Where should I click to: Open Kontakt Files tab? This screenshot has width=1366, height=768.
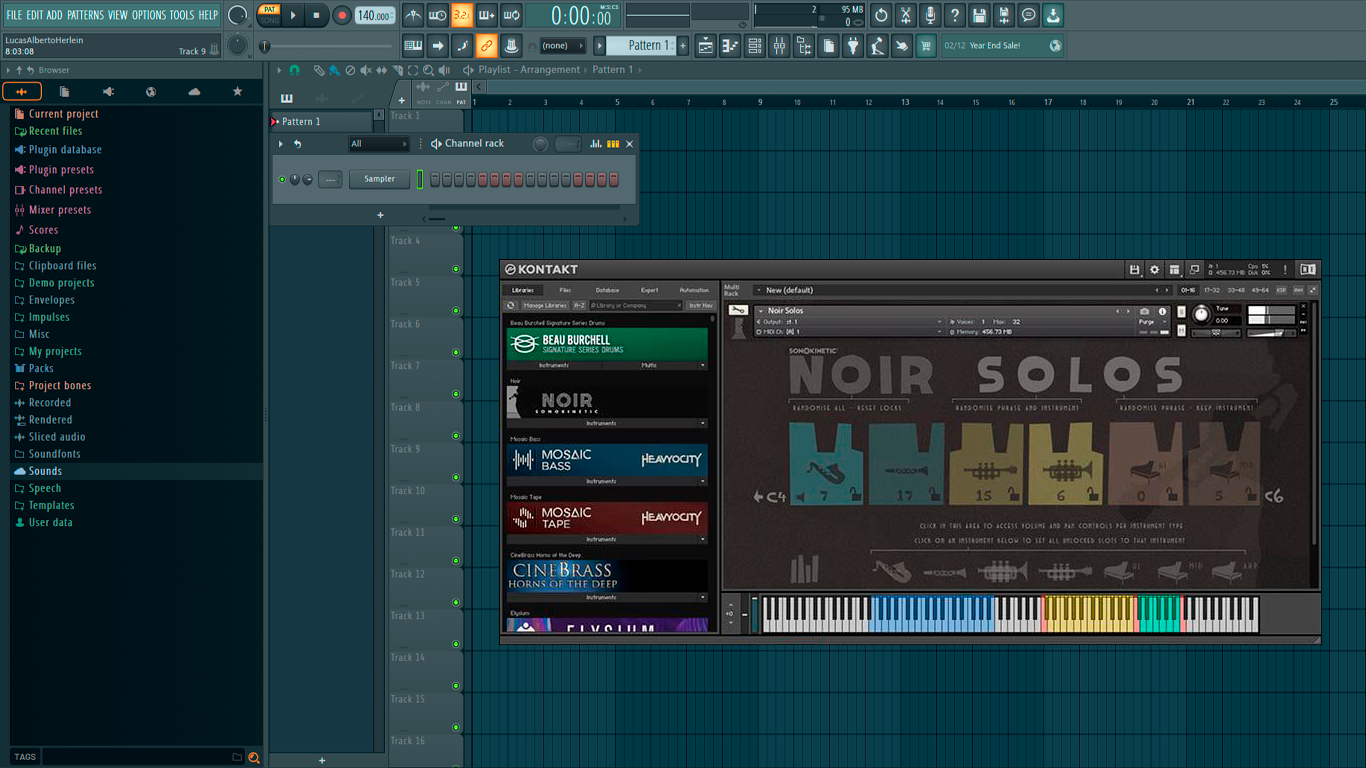pyautogui.click(x=565, y=290)
